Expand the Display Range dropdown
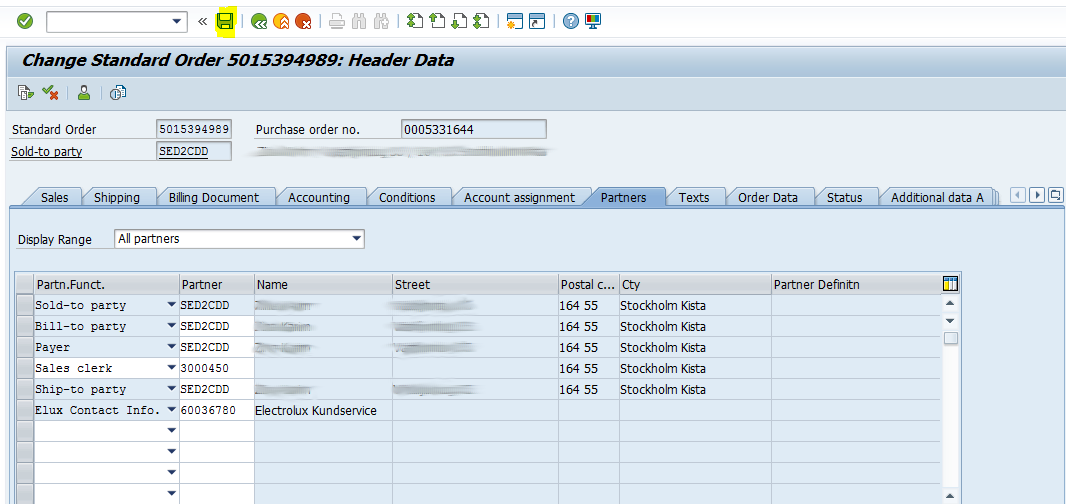The width and height of the screenshot is (1066, 504). pos(356,239)
